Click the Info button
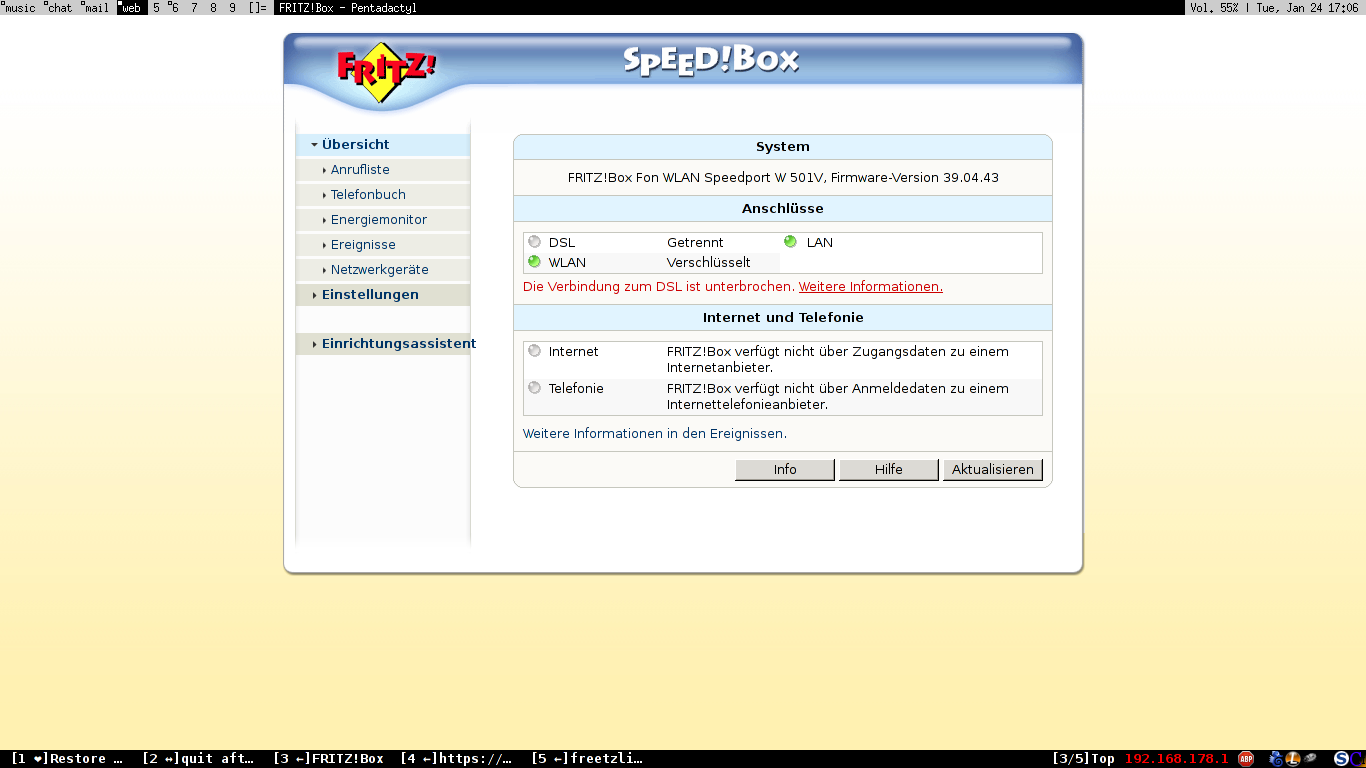Viewport: 1366px width, 768px height. pyautogui.click(x=785, y=470)
